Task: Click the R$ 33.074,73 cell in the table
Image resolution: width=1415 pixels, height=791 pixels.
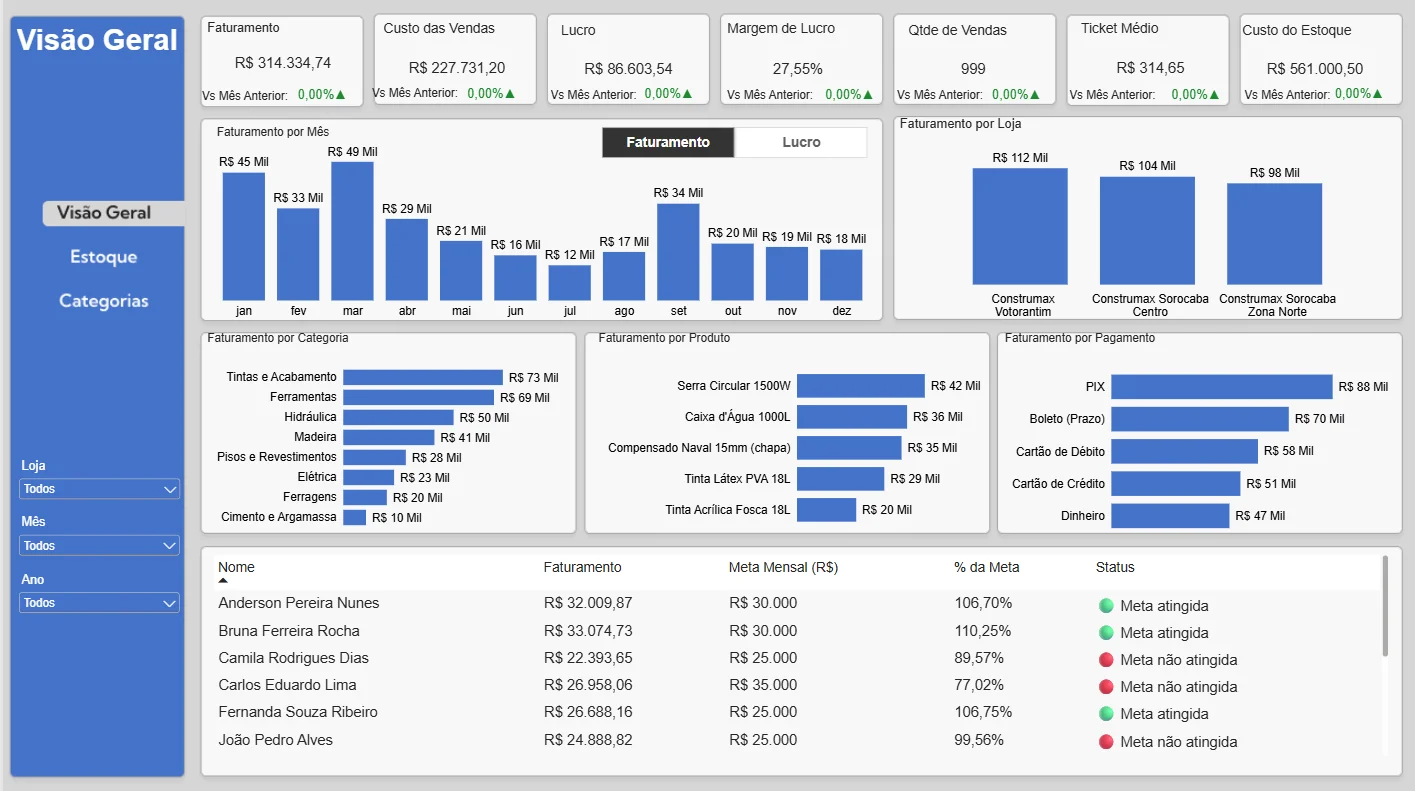Action: [588, 631]
